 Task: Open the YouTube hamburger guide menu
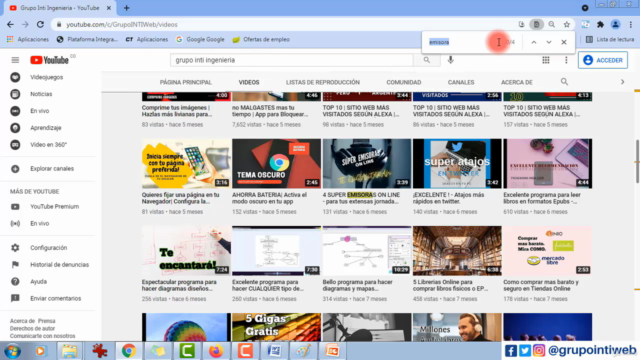(15, 60)
